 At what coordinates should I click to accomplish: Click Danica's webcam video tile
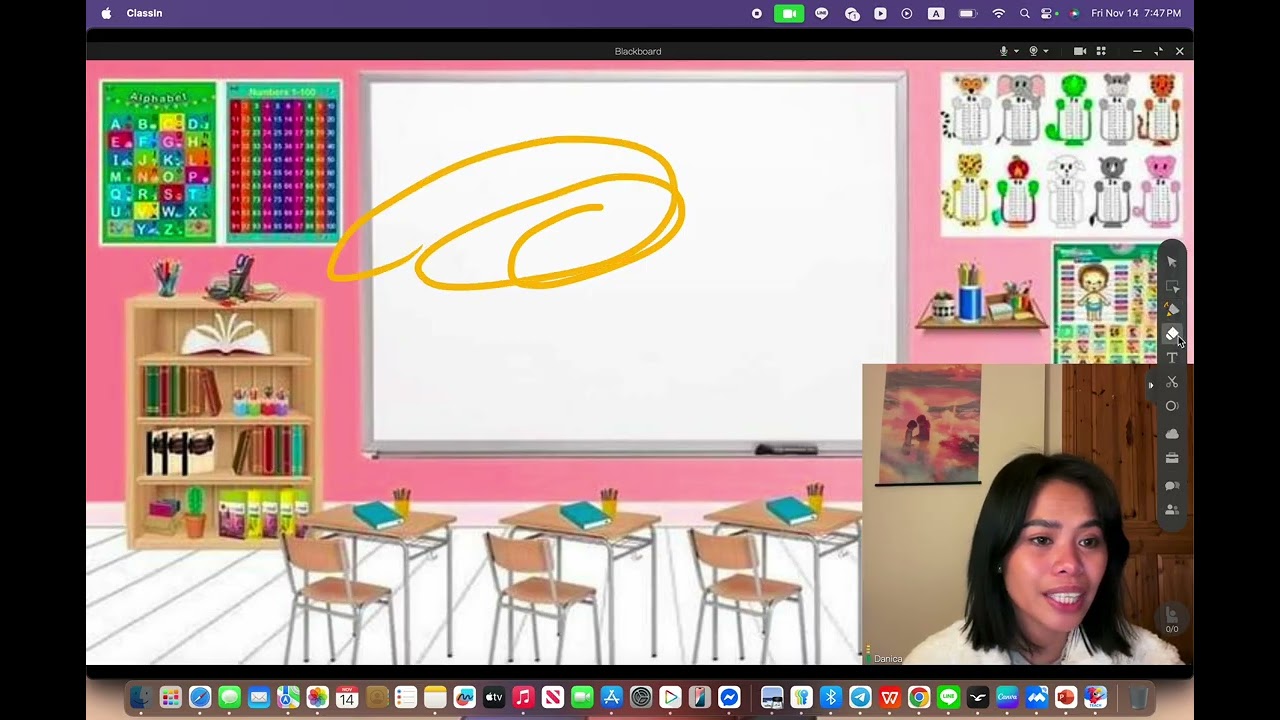click(x=1027, y=514)
